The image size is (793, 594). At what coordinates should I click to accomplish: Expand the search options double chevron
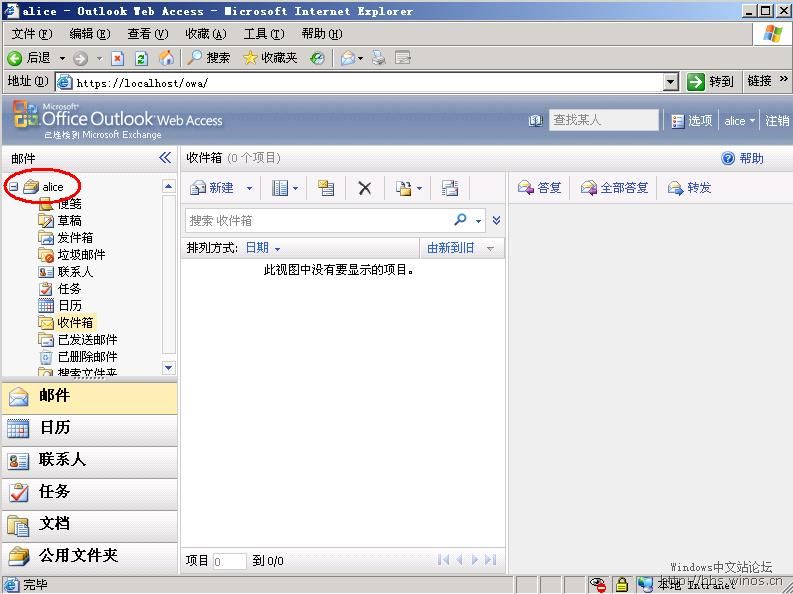[x=496, y=220]
